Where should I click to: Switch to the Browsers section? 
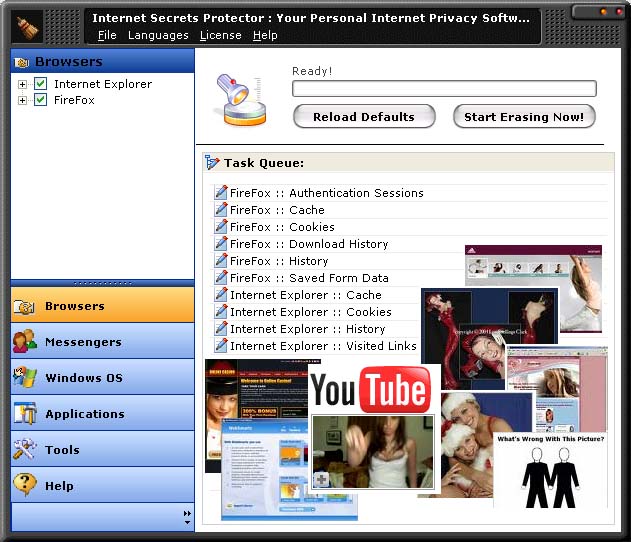pyautogui.click(x=103, y=305)
